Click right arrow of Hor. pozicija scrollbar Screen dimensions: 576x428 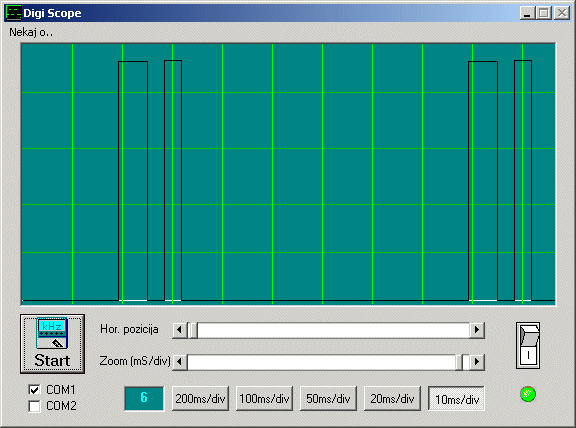(477, 330)
